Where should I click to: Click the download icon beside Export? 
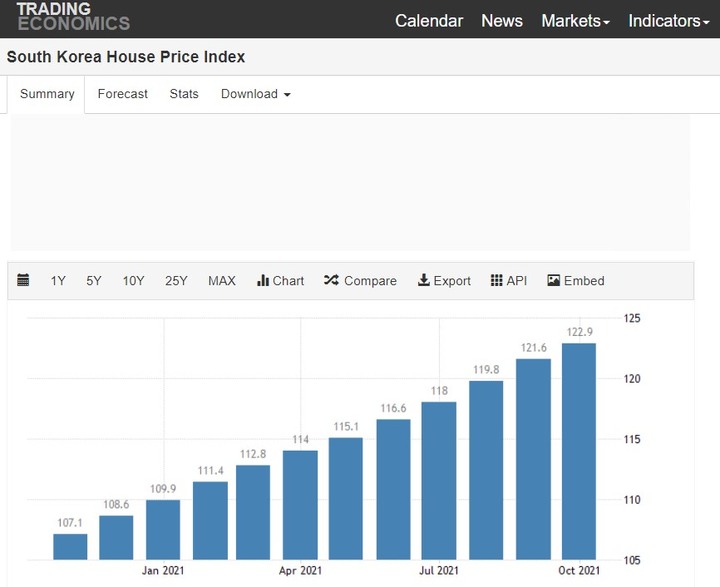[423, 280]
